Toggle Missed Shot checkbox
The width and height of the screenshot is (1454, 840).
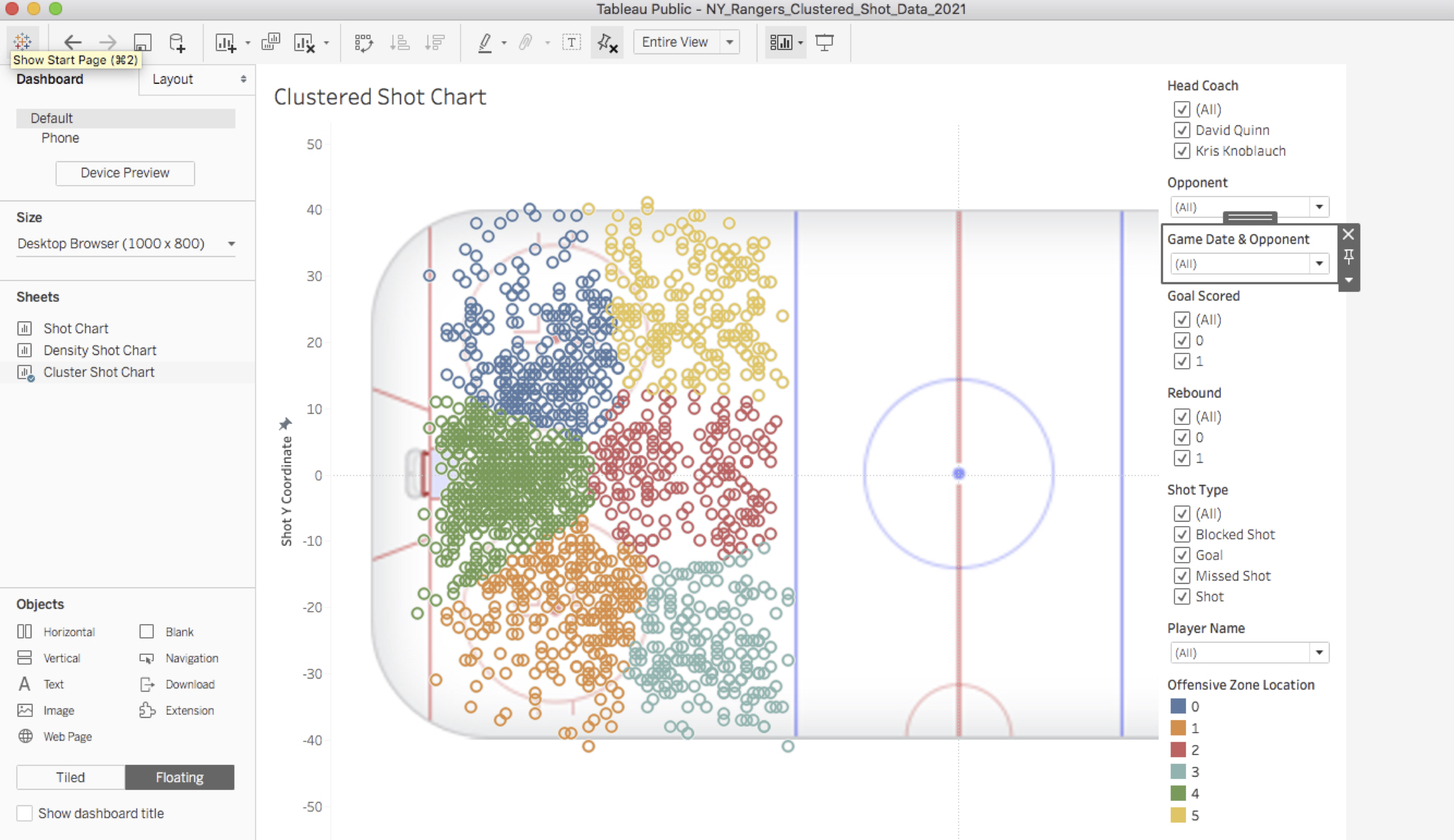coord(1182,576)
